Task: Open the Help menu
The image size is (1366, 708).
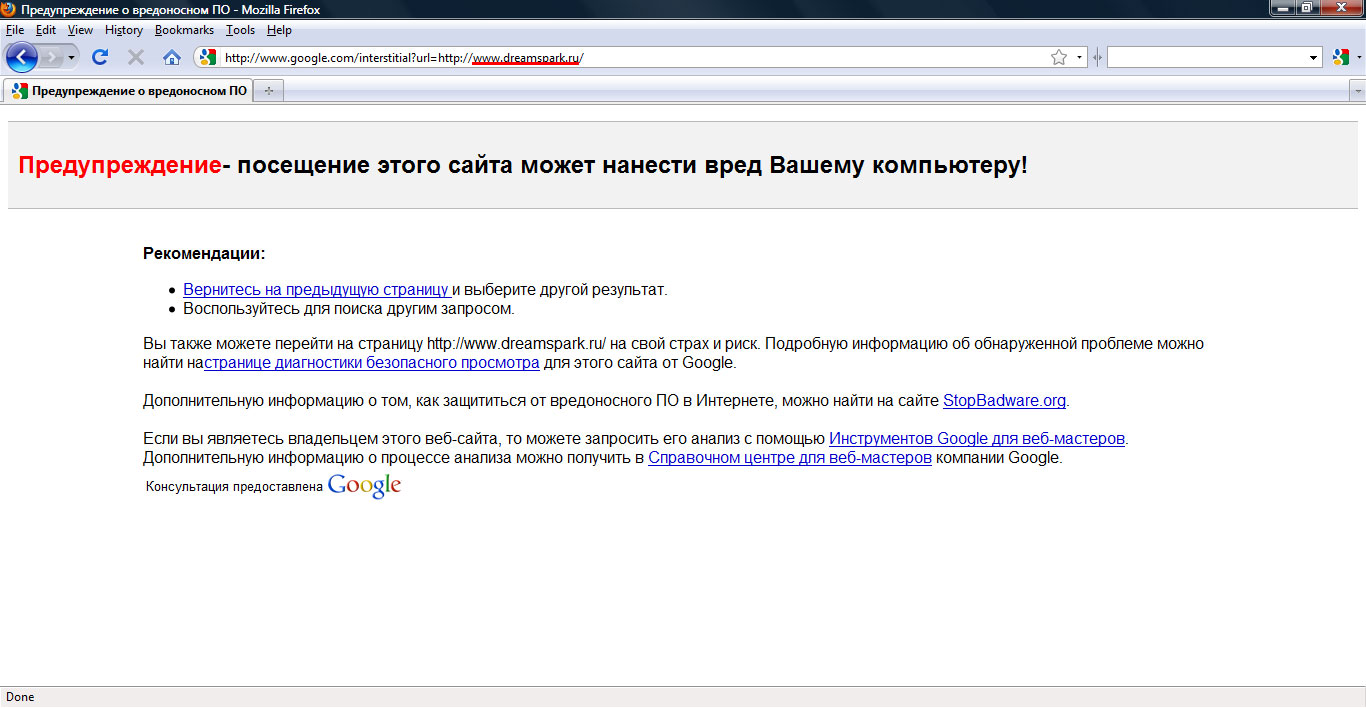Action: 279,30
